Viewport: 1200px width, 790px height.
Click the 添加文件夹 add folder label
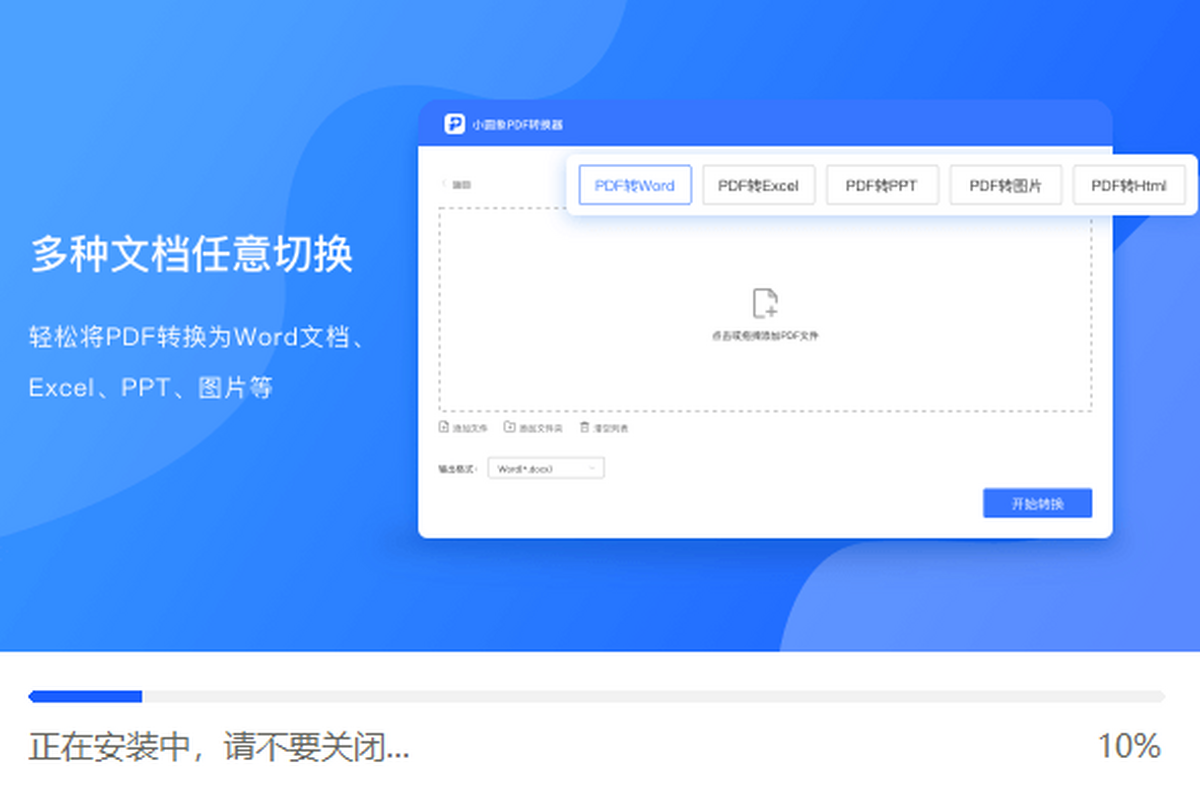pyautogui.click(x=540, y=428)
